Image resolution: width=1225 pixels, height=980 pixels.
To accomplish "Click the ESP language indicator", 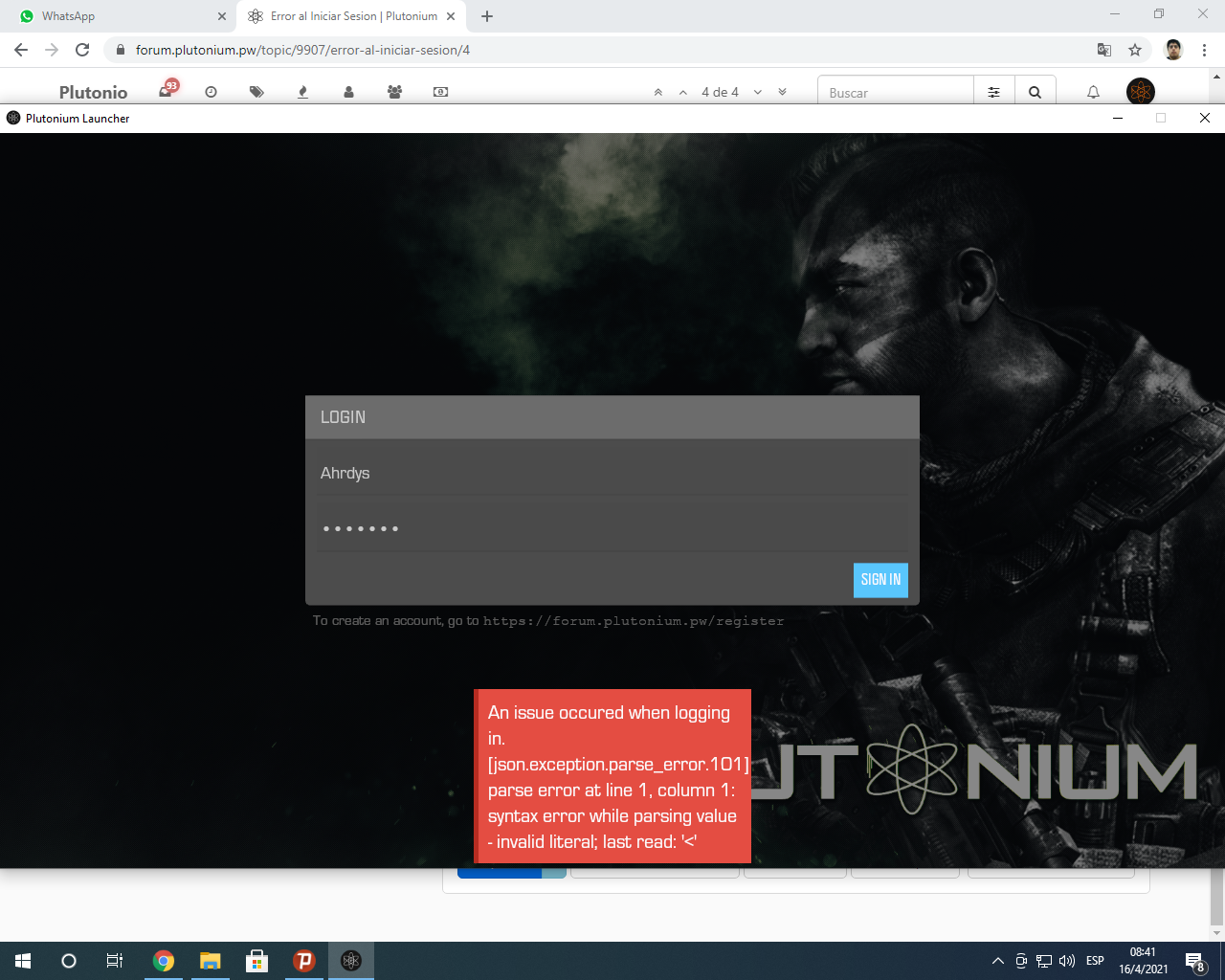I will 1096,961.
